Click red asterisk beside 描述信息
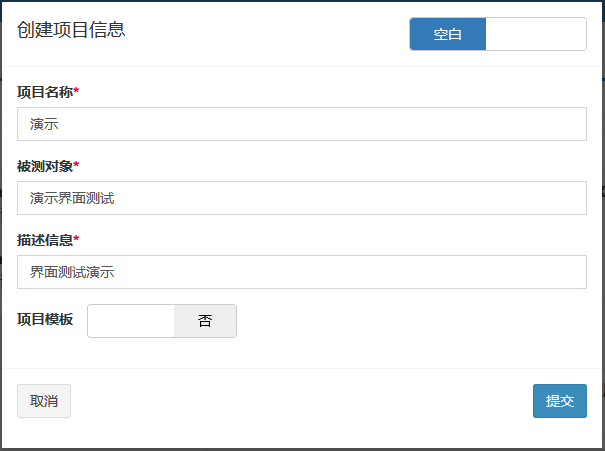The image size is (605, 451). coord(76,239)
